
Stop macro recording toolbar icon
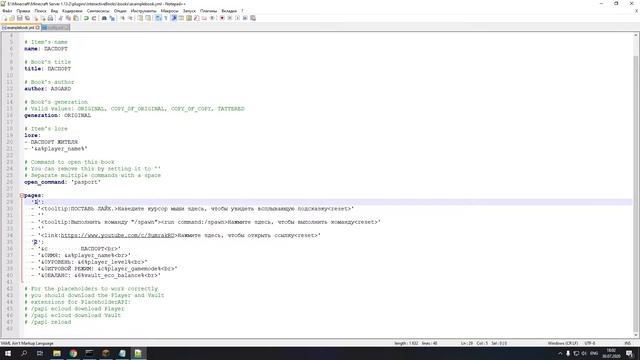(229, 18)
